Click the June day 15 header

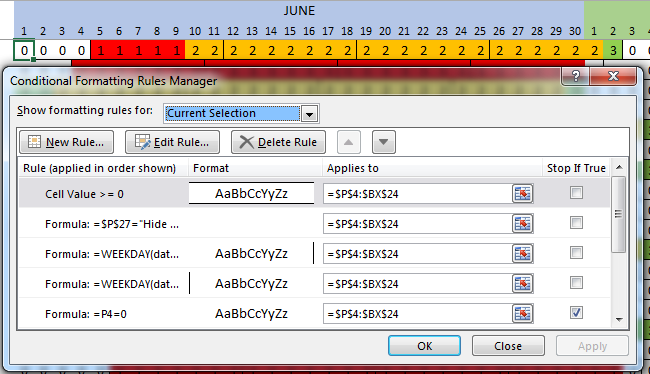coord(290,31)
